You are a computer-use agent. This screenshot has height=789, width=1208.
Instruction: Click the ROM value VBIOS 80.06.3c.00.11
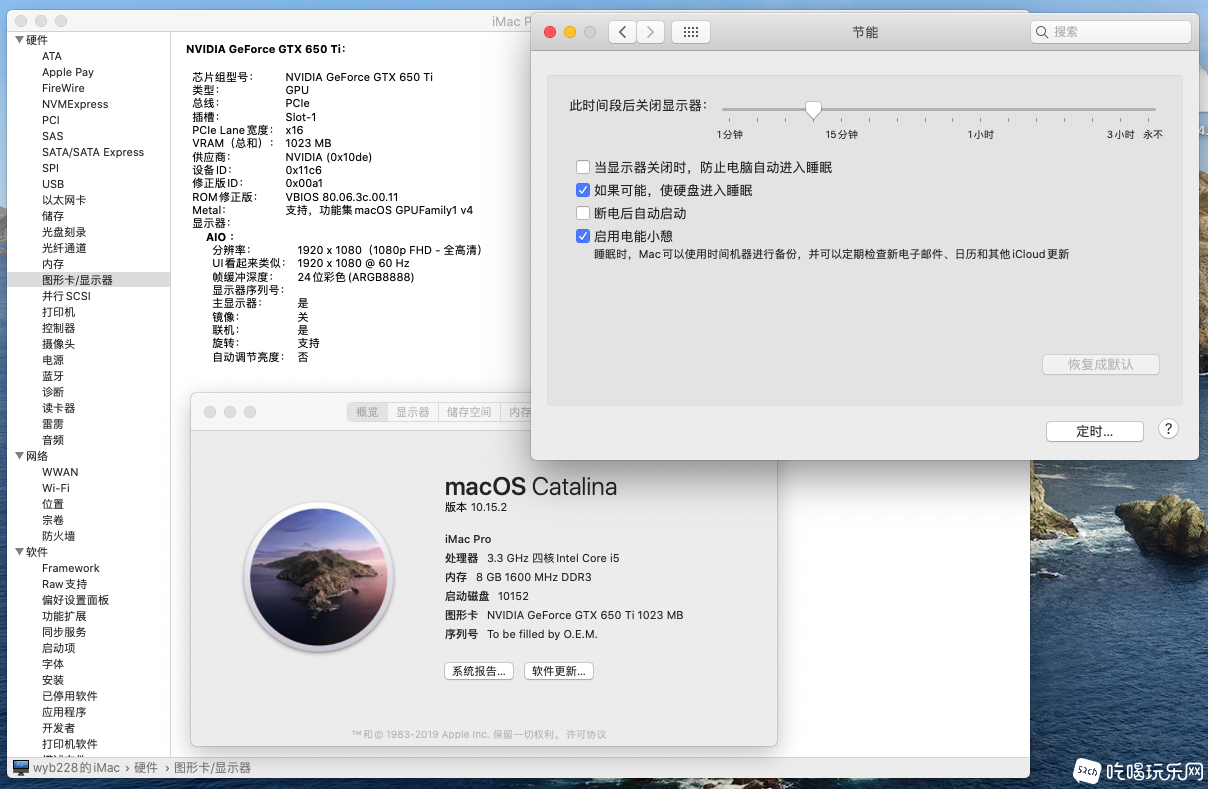(342, 197)
